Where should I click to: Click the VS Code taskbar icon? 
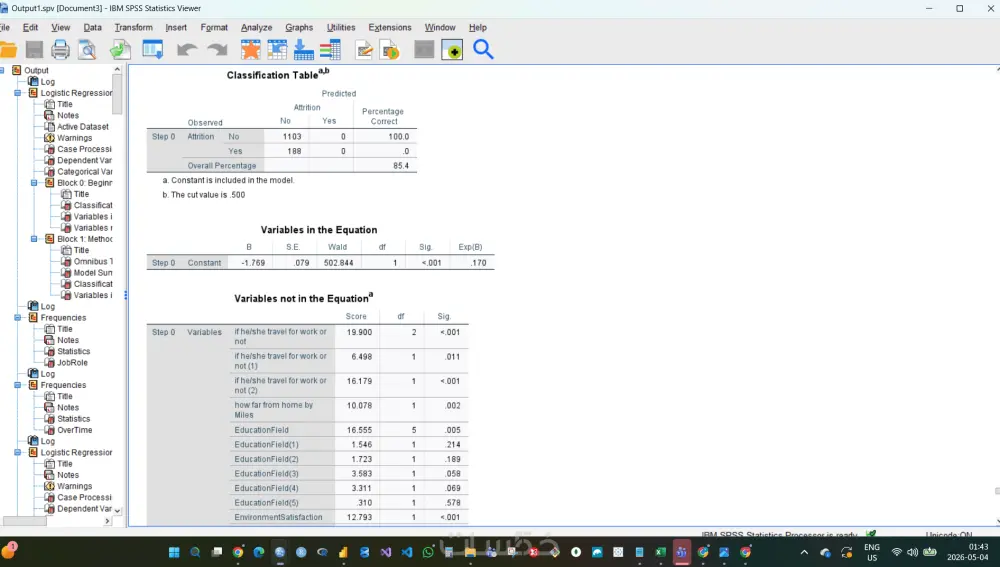[x=407, y=552]
